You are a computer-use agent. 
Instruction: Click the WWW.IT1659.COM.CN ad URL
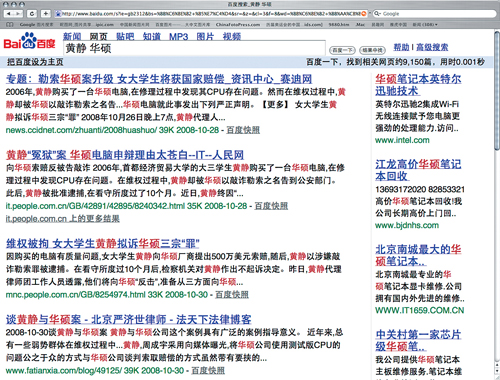420,310
